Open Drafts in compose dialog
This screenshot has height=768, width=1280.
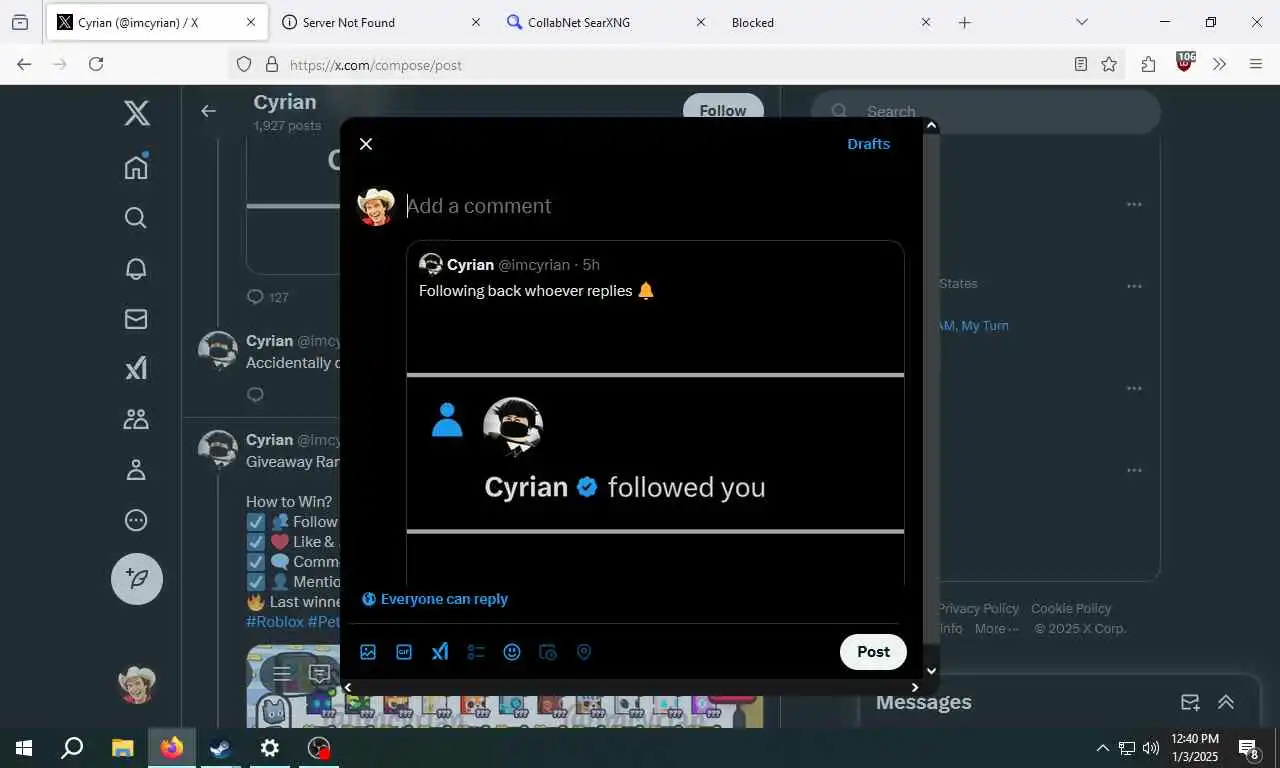point(868,144)
